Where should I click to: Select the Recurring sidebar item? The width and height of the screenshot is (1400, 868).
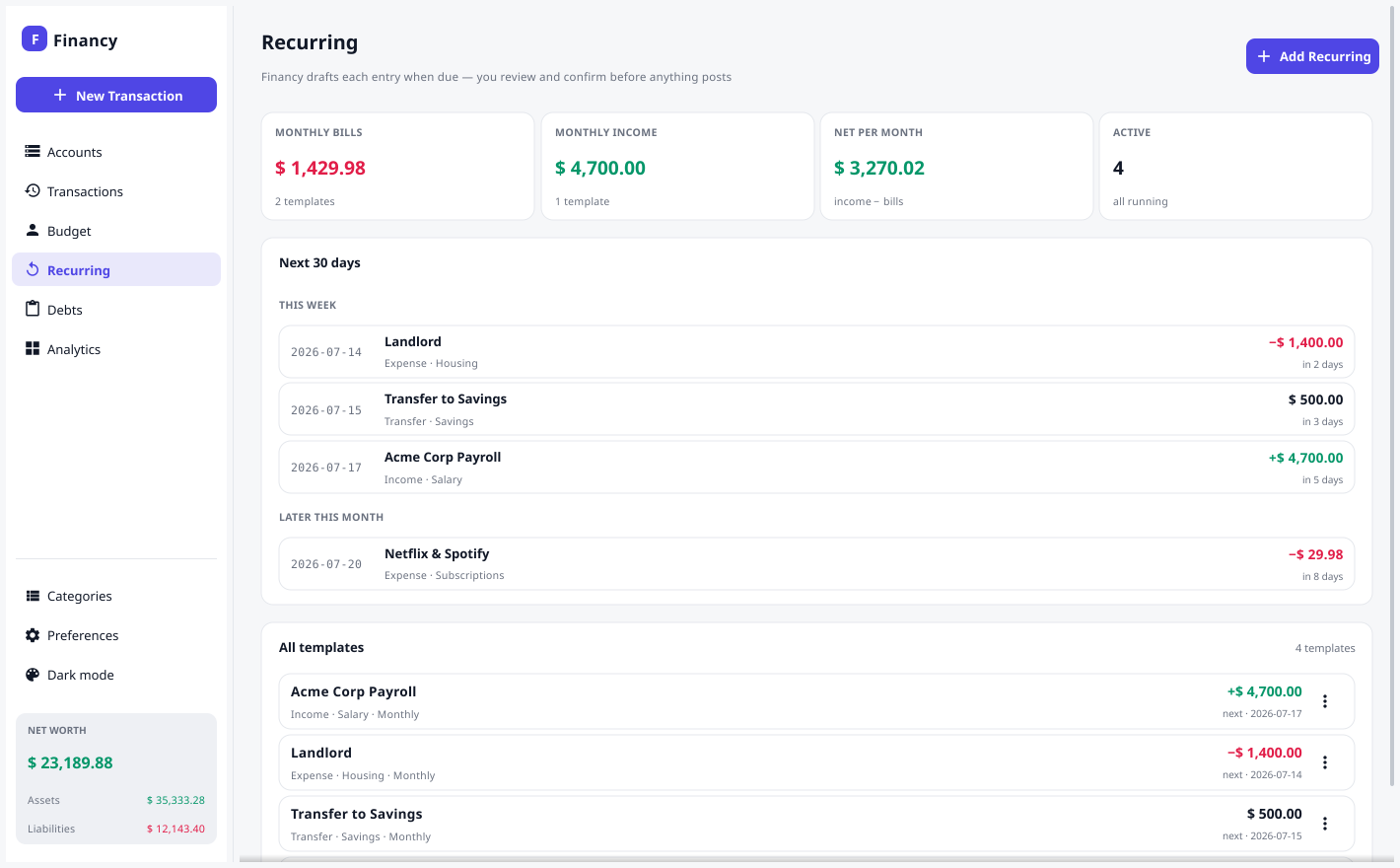pyautogui.click(x=116, y=269)
